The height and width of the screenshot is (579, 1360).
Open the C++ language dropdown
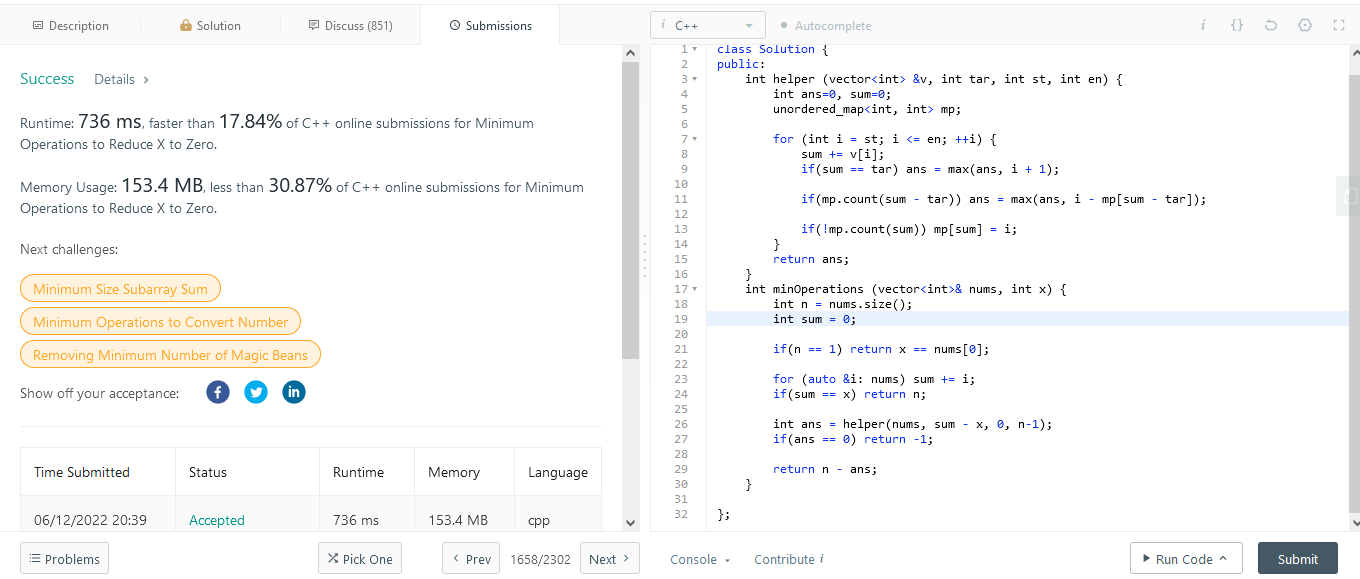coord(708,25)
